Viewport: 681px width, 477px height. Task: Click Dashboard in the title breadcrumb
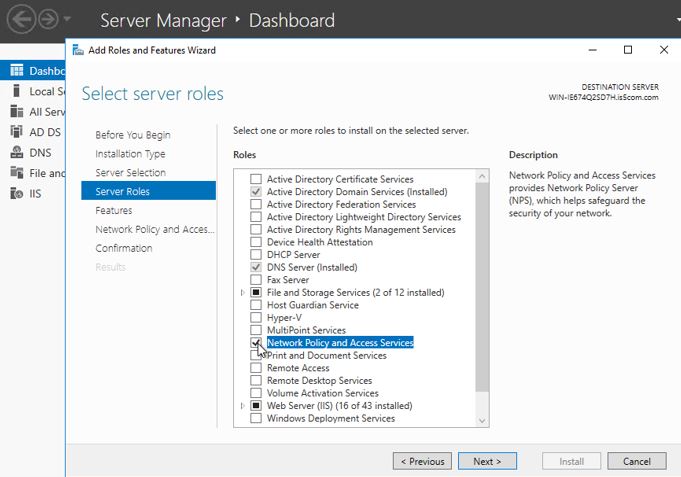tap(292, 20)
